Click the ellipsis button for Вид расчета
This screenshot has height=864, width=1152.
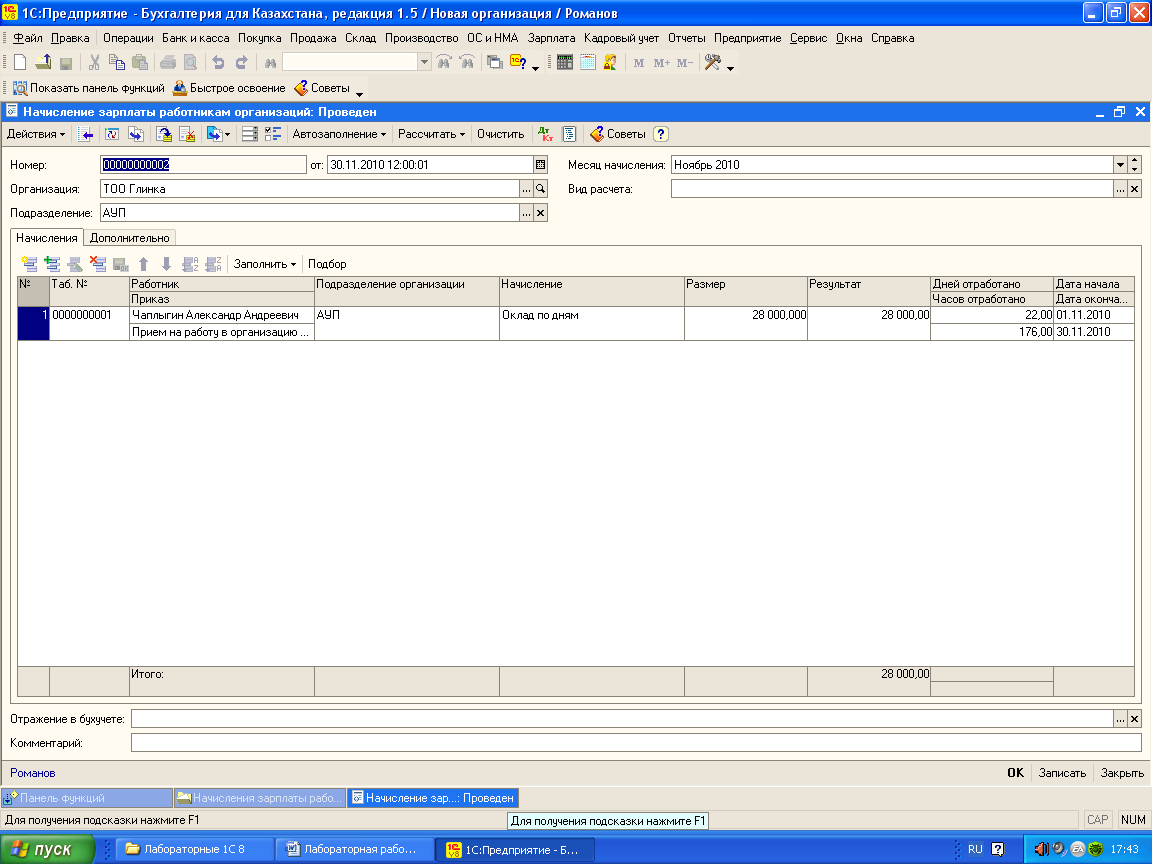tap(1120, 189)
